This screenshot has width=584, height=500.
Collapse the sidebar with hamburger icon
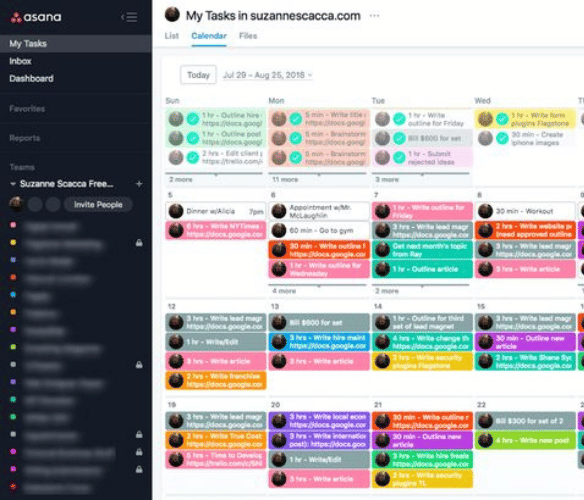[x=130, y=17]
